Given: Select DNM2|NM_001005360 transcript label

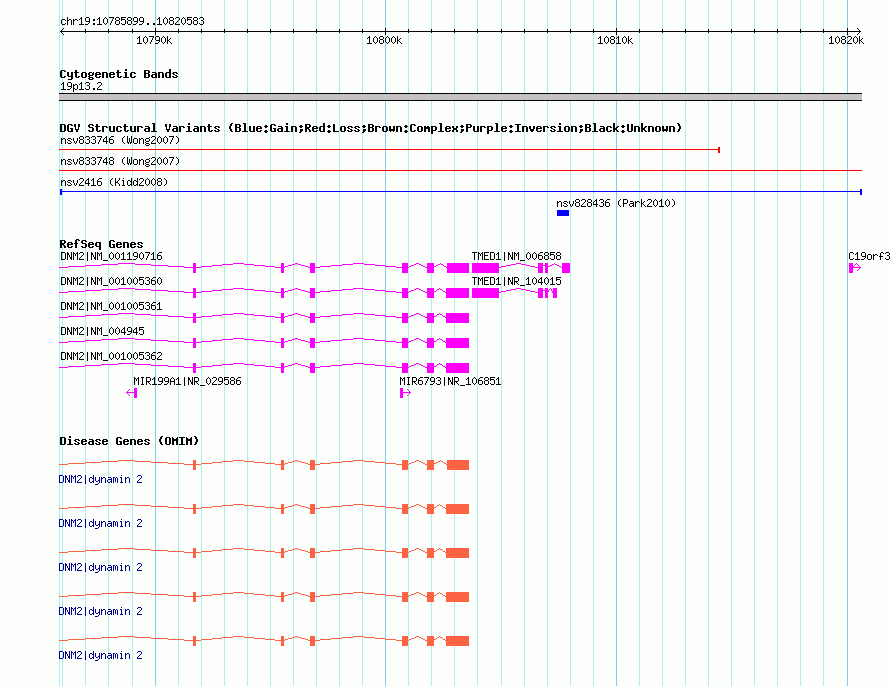Looking at the screenshot, I should click(111, 281).
